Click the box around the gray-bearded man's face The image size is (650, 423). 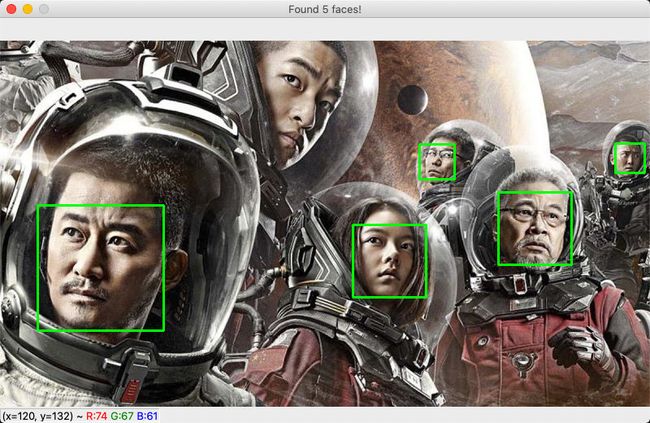coord(535,229)
